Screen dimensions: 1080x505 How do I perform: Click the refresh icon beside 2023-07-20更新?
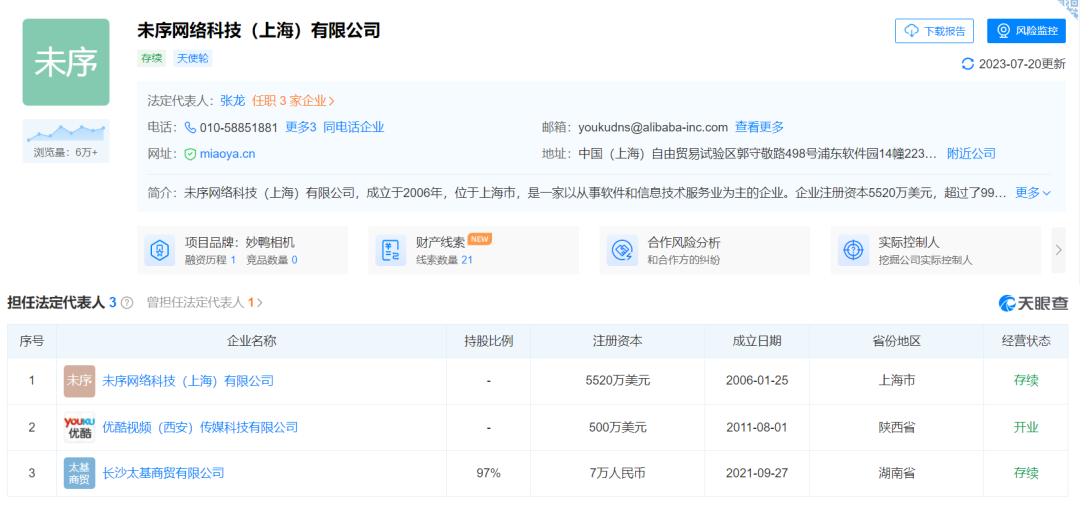click(x=967, y=64)
